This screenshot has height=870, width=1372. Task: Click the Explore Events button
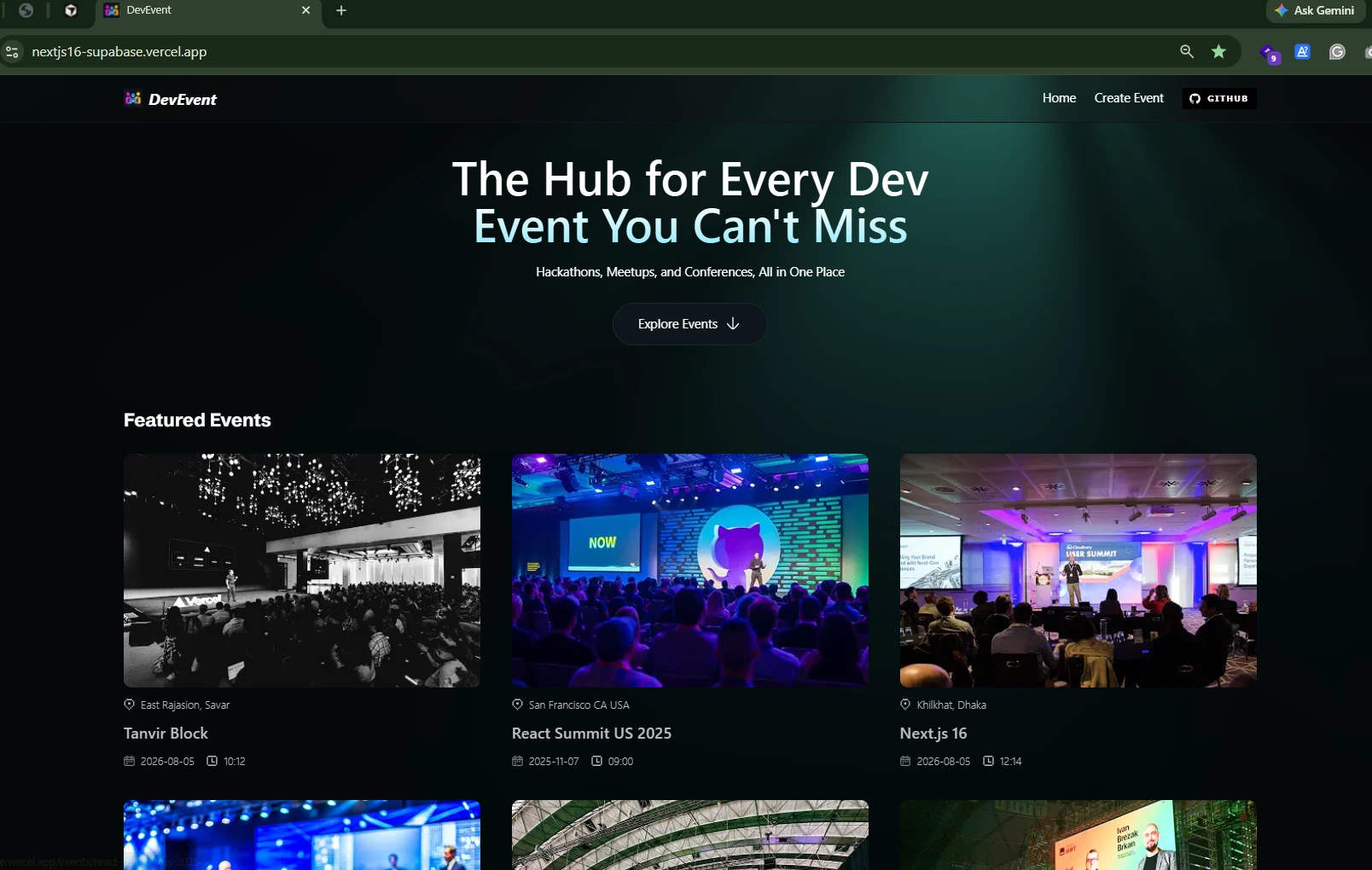point(689,324)
